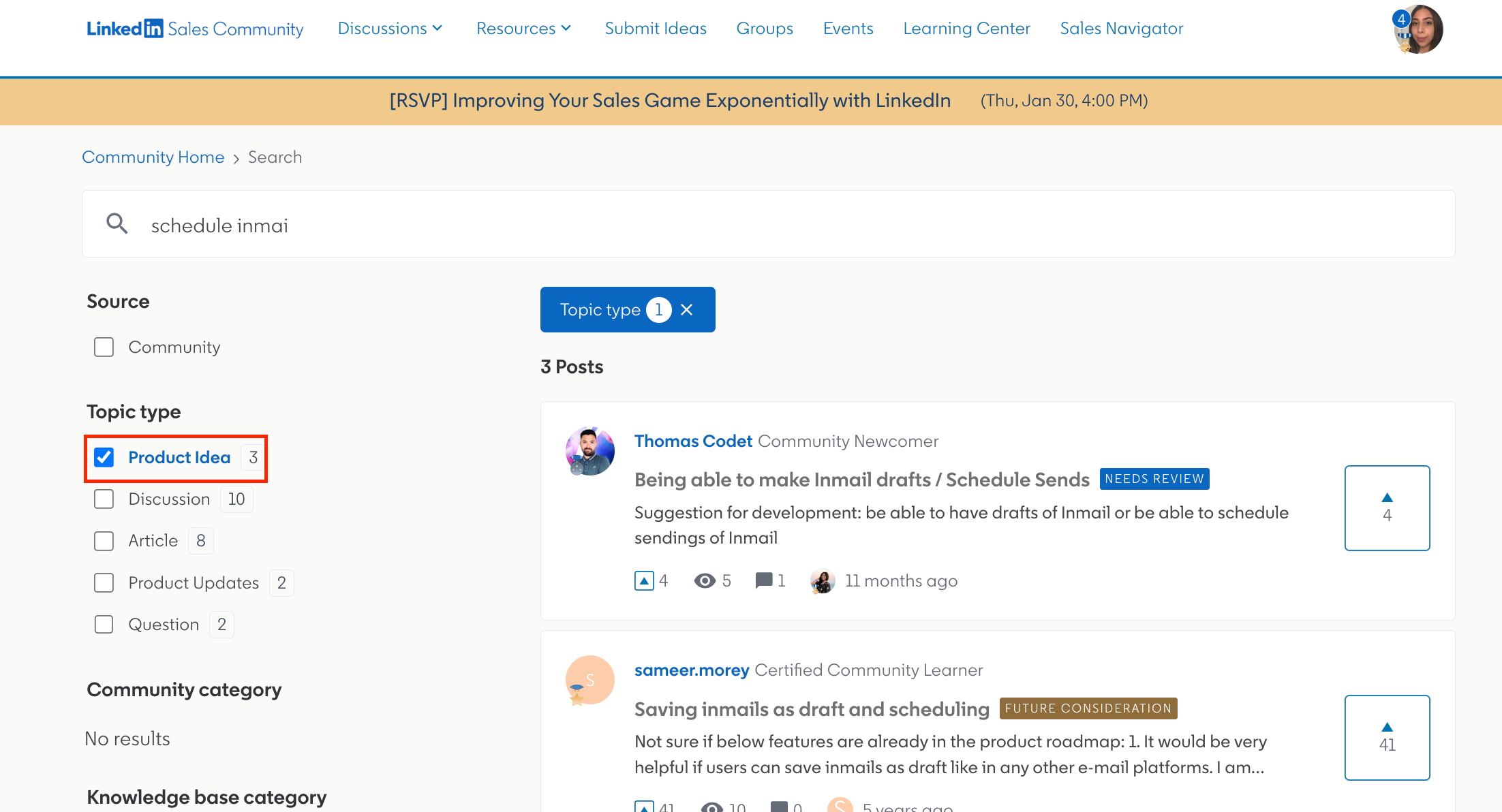Open the Sales Navigator navigation item
Screen dimensions: 1502x812
(1122, 29)
